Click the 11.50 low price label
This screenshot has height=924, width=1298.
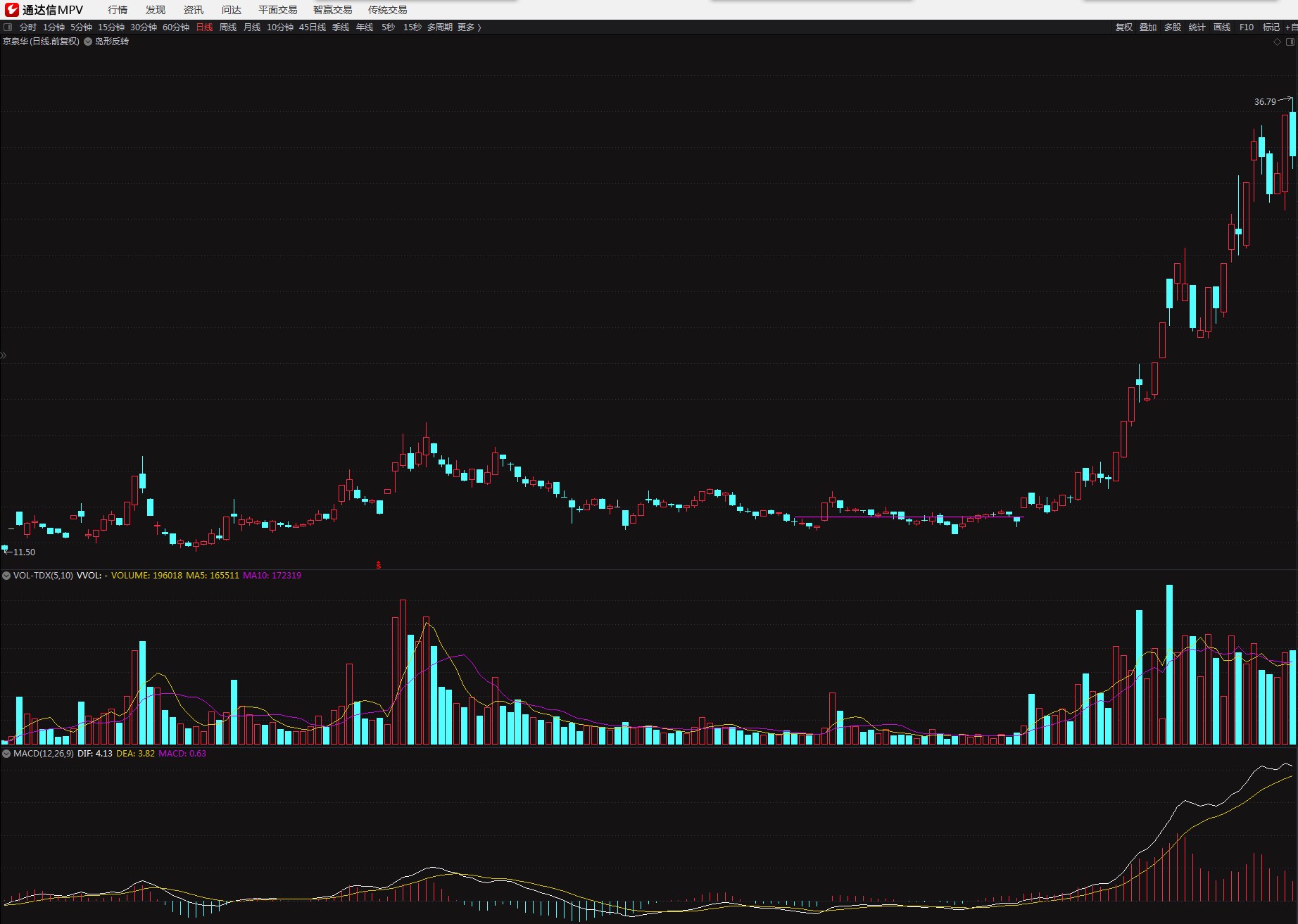click(x=24, y=552)
